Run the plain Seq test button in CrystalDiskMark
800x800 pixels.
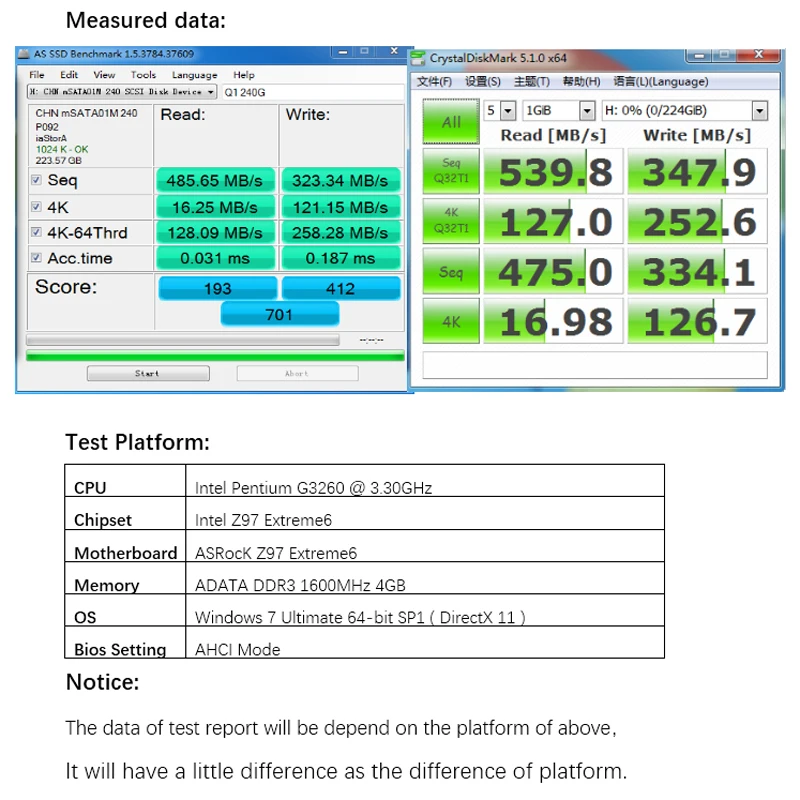[x=451, y=271]
